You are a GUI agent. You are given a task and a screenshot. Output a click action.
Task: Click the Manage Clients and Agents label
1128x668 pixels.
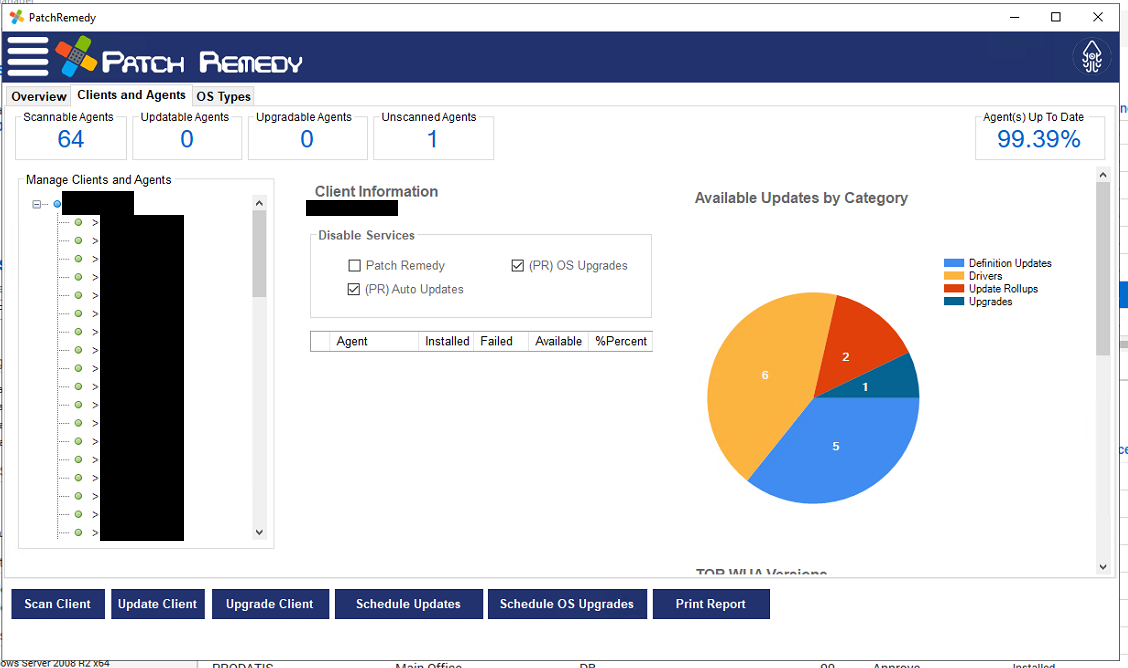pos(99,180)
